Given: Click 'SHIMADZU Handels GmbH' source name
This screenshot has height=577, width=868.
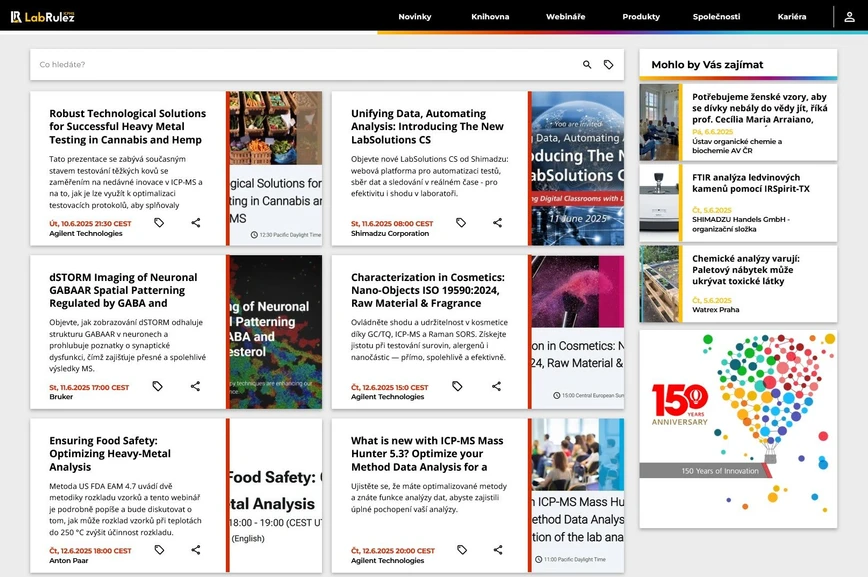Looking at the screenshot, I should pyautogui.click(x=741, y=224).
